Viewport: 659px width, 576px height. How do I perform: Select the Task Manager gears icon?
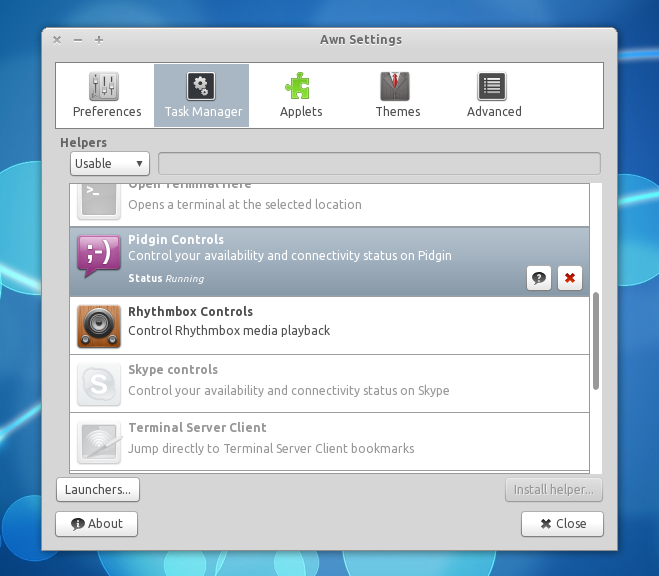click(x=201, y=86)
